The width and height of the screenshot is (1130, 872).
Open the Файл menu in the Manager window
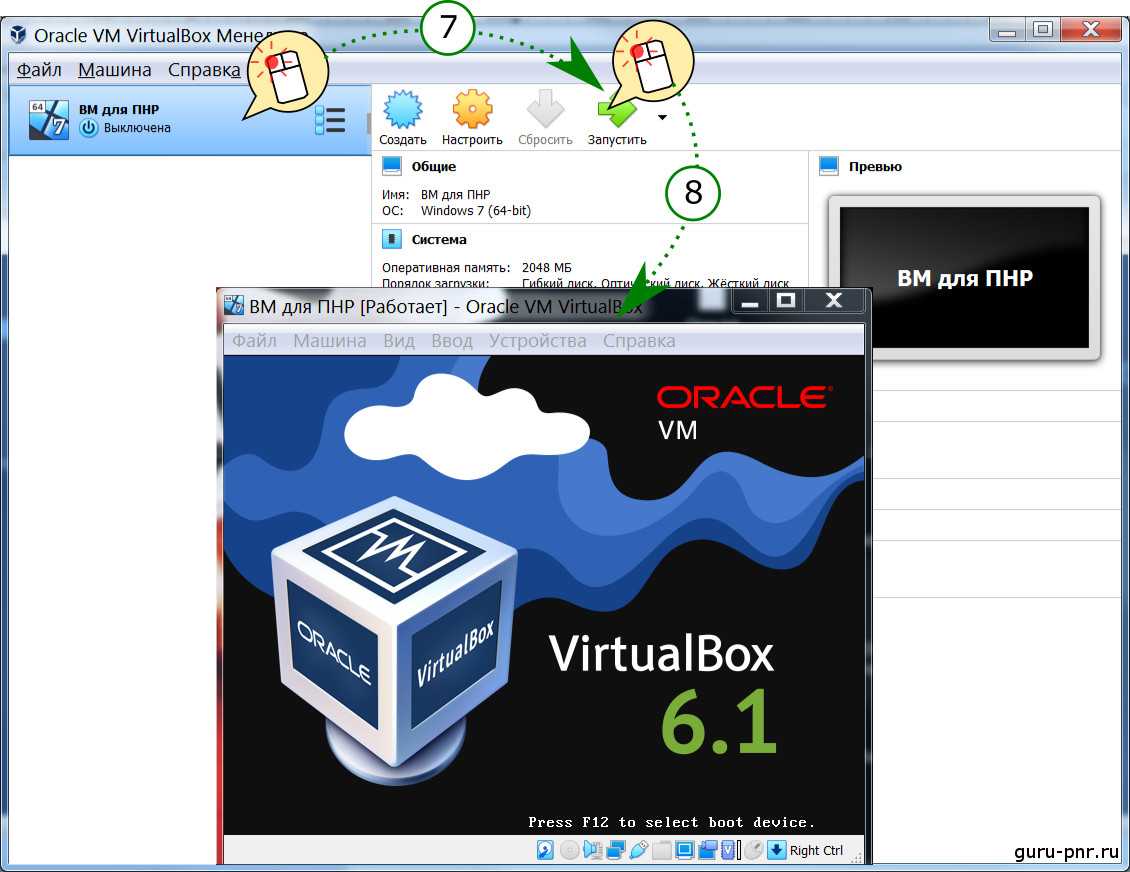coord(39,70)
